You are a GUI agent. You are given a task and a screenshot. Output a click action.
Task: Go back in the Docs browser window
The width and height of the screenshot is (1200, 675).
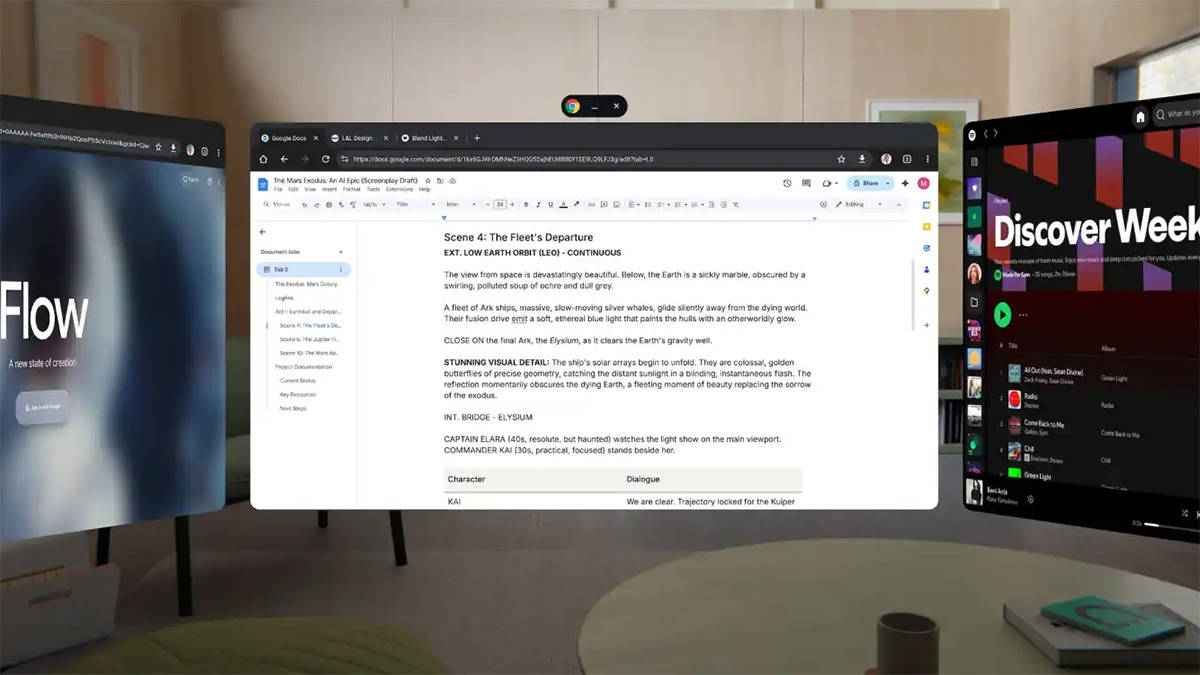tap(284, 159)
